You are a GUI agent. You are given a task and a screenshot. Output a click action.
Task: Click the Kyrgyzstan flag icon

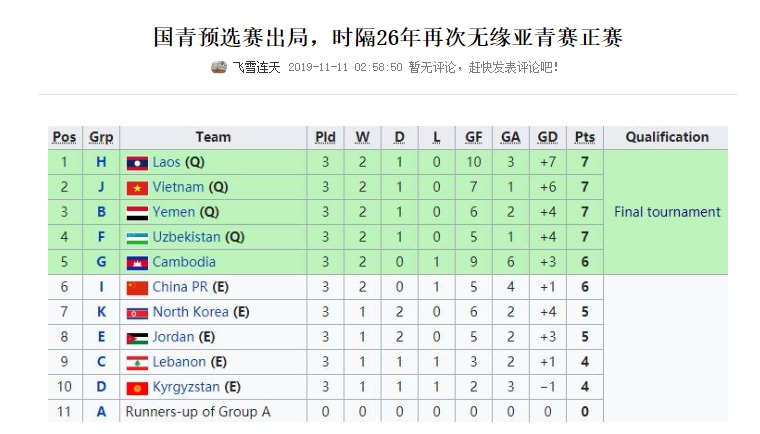[x=137, y=388]
